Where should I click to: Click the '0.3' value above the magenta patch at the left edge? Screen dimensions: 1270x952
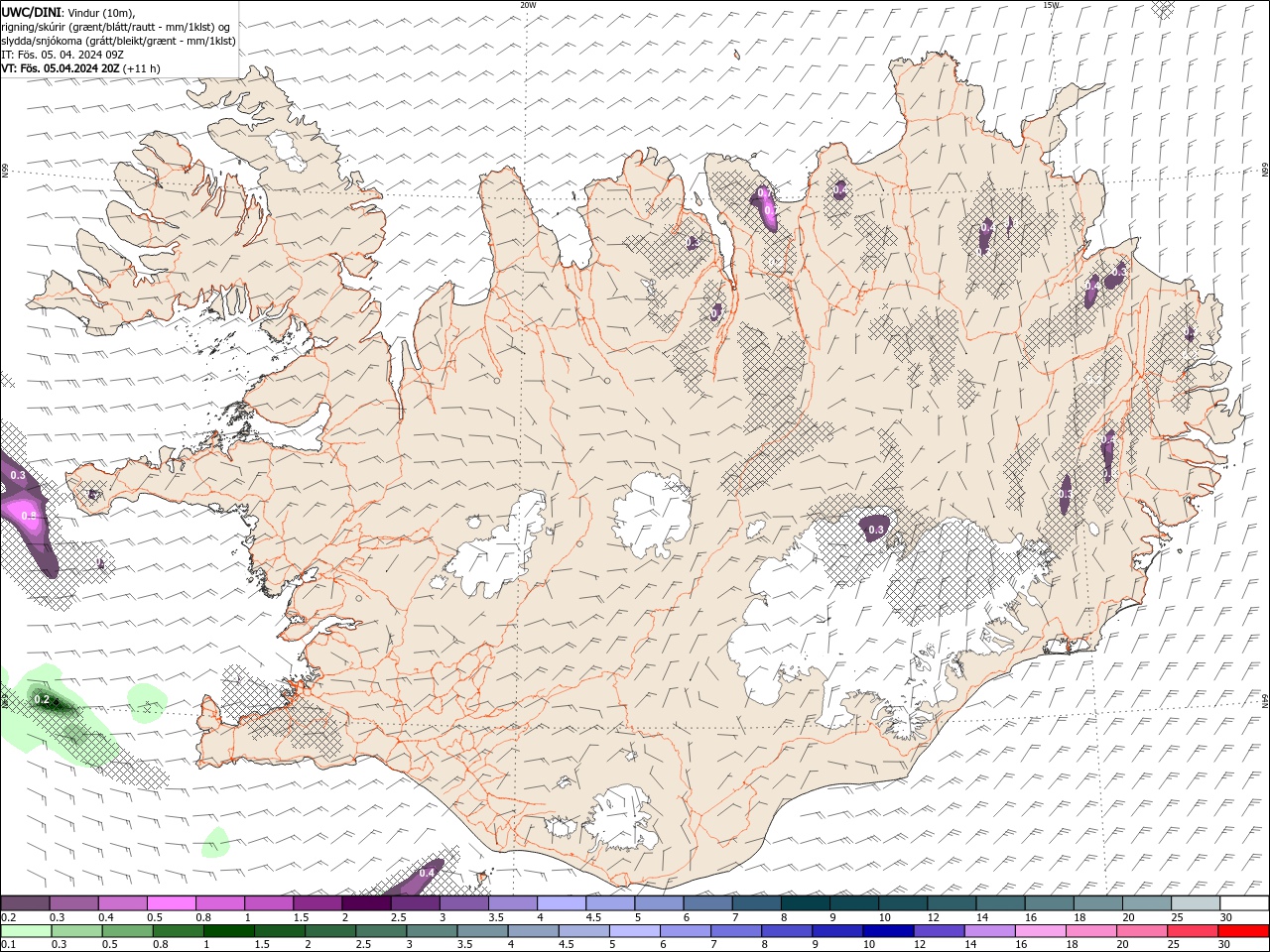click(x=18, y=475)
